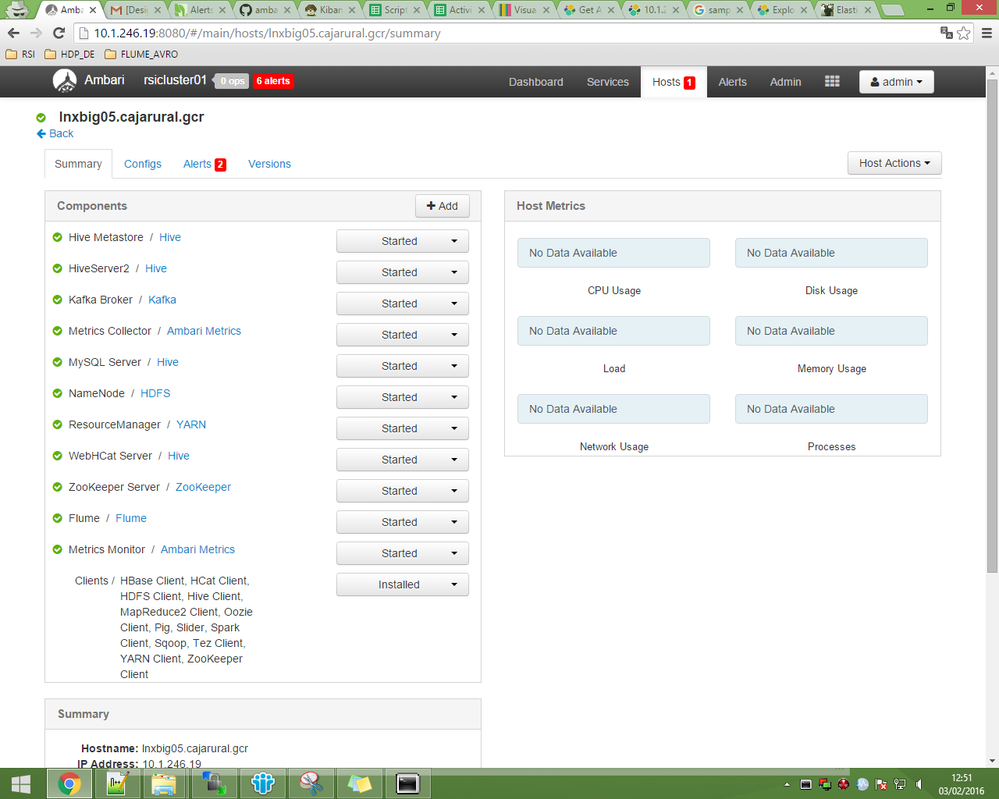
Task: Open Hive Metastore Started dropdown
Action: [403, 241]
